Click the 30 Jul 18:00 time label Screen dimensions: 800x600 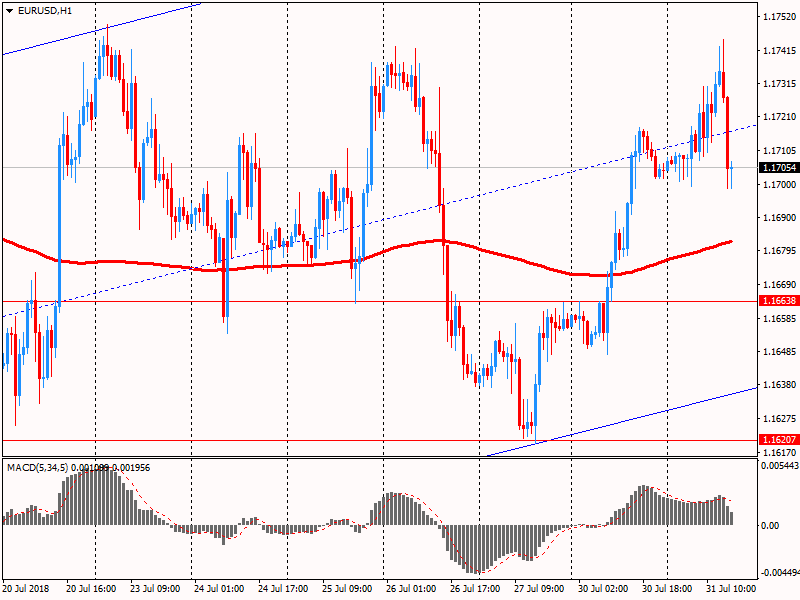tap(667, 588)
